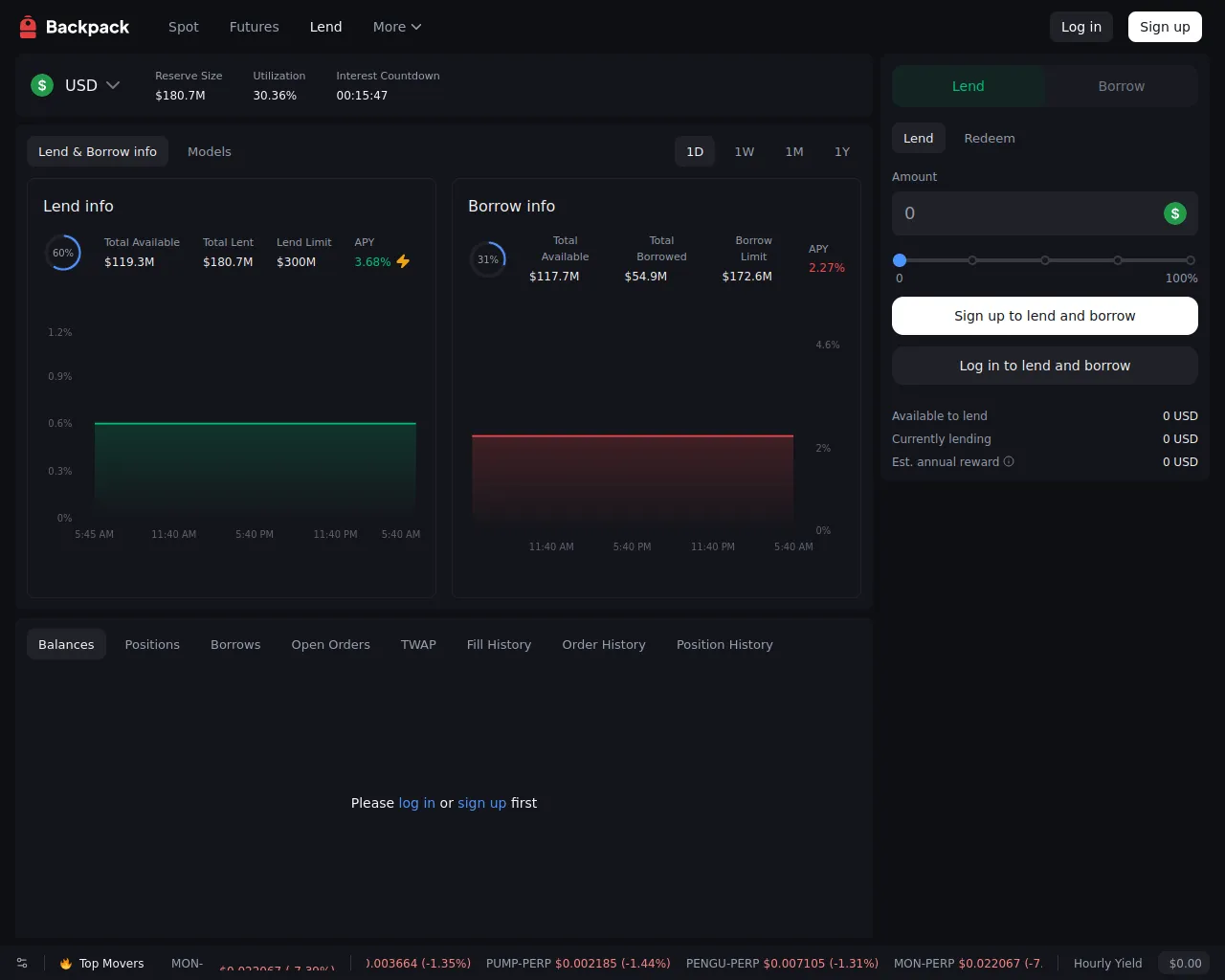Set chart range to 1W

pyautogui.click(x=744, y=151)
